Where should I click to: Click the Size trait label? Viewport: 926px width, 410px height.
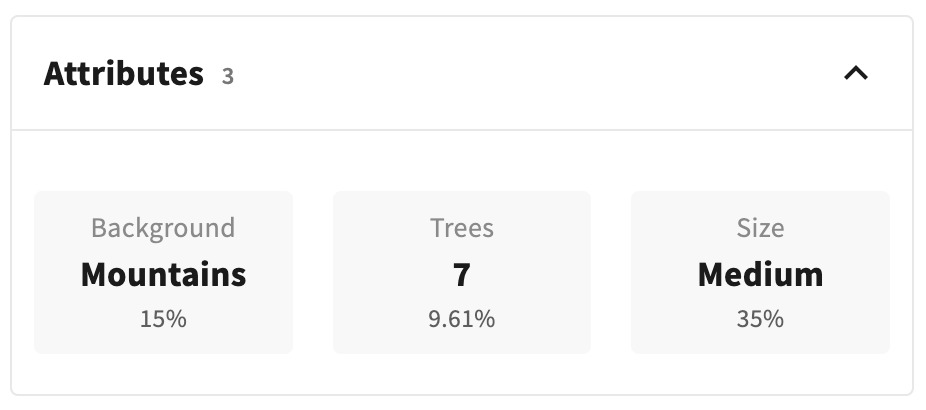coord(760,228)
